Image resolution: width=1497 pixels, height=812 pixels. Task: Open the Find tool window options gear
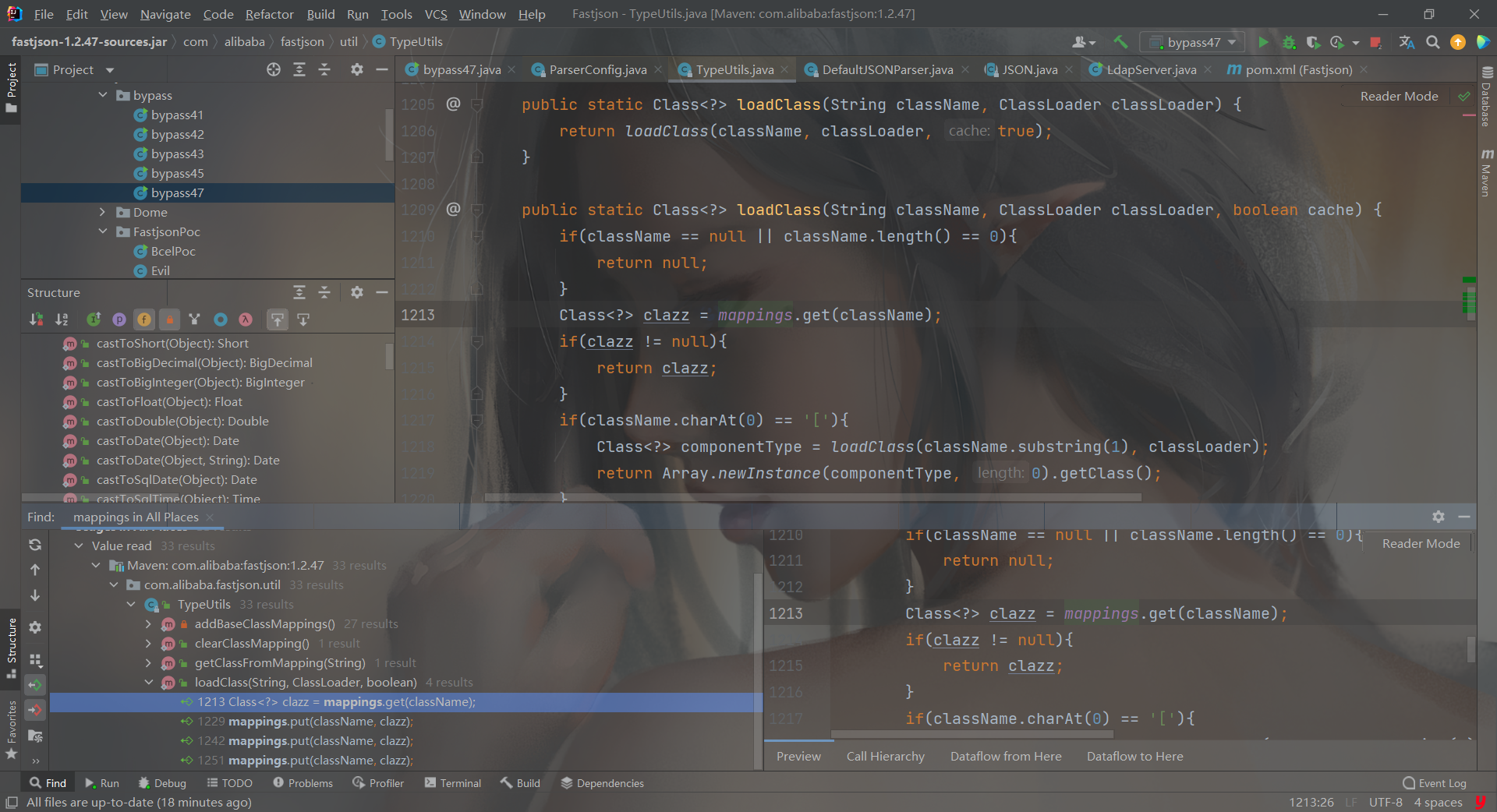(x=1439, y=517)
